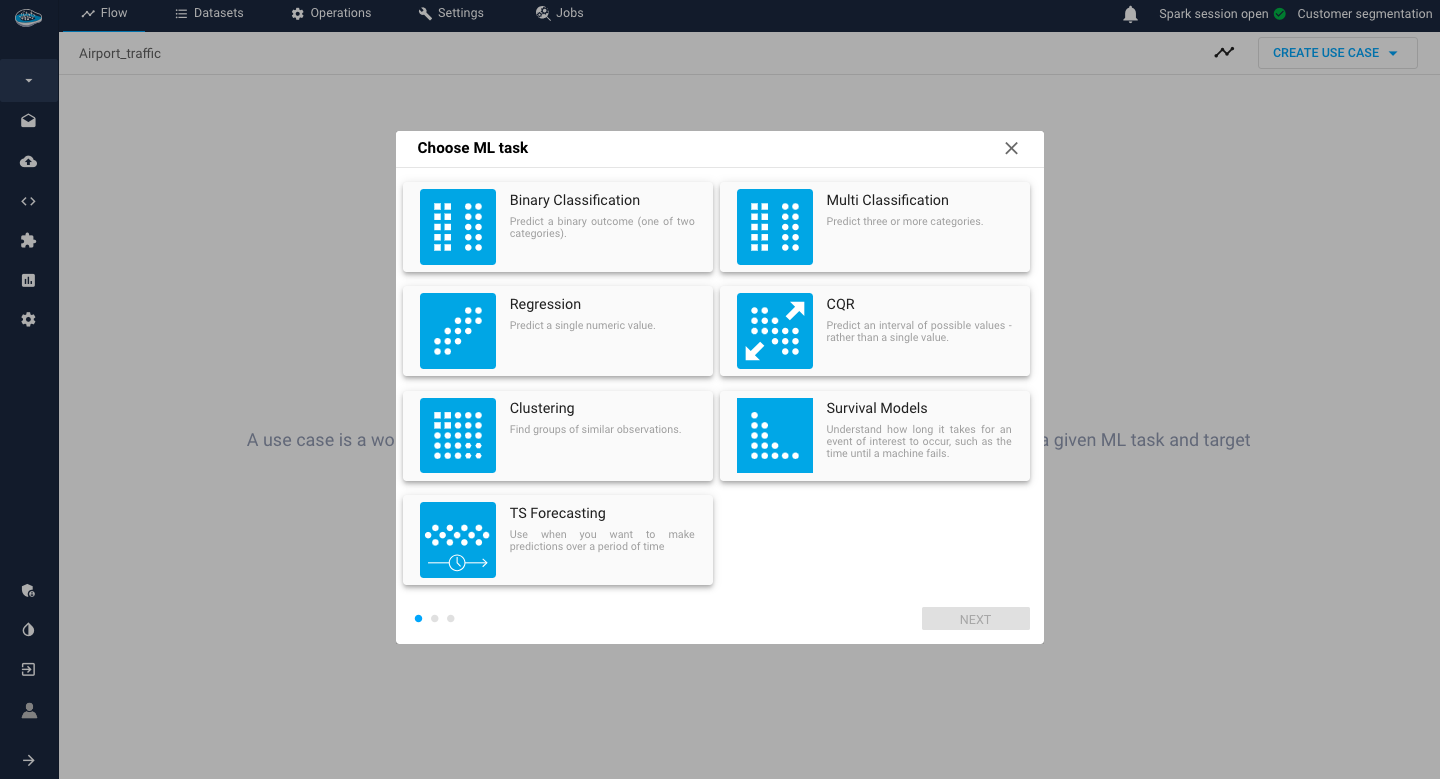The width and height of the screenshot is (1440, 779).
Task: Close the Choose ML task dialog
Action: pos(1011,148)
